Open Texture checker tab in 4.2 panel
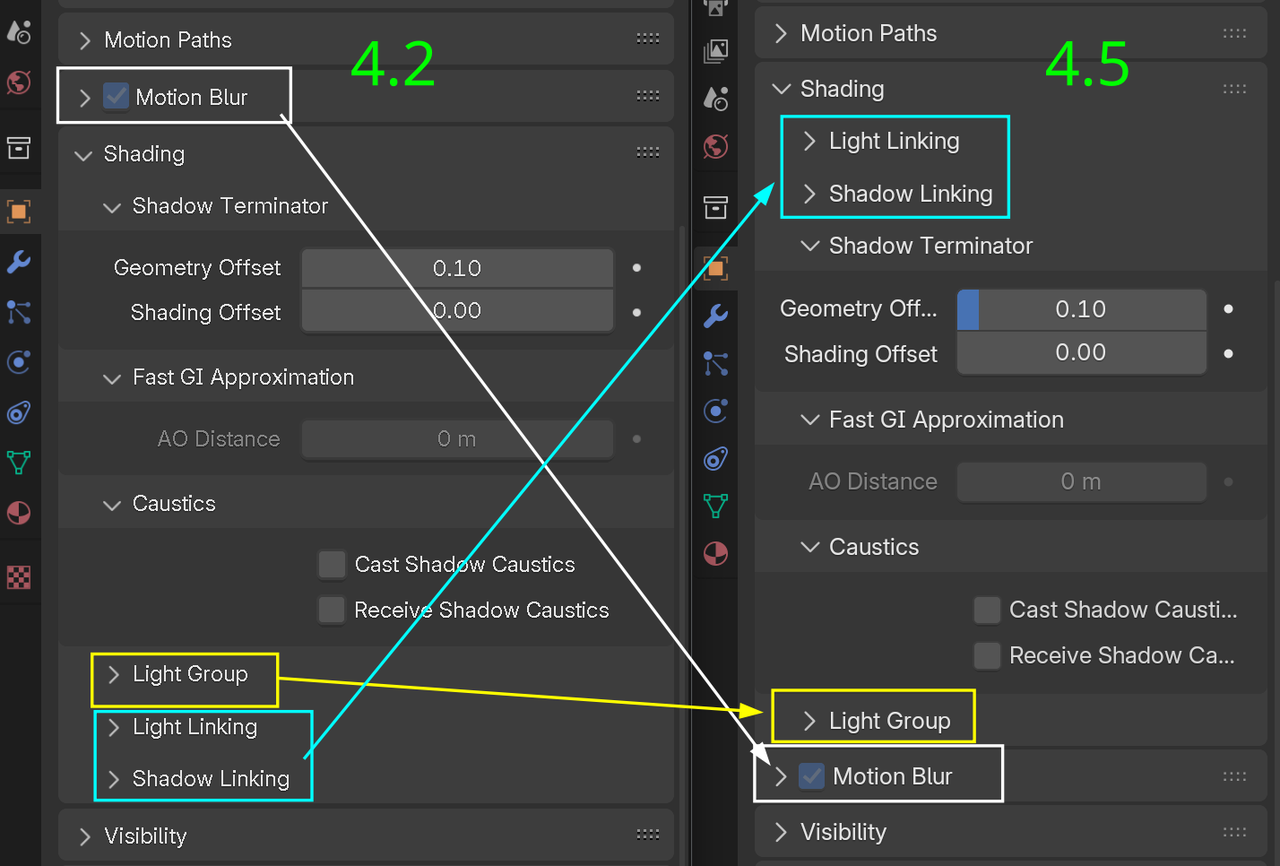 coord(19,577)
